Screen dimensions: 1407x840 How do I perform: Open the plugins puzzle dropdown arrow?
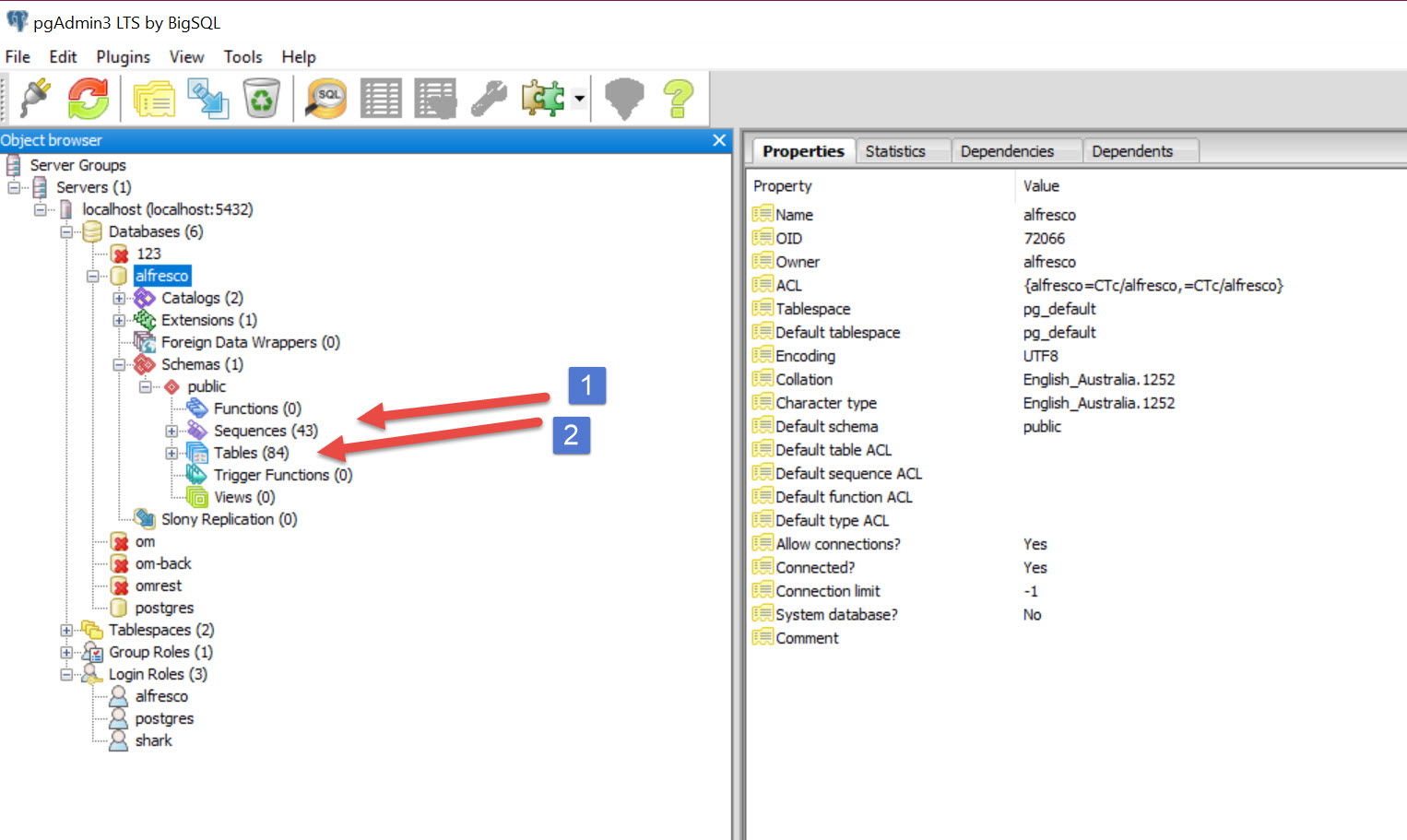click(579, 98)
